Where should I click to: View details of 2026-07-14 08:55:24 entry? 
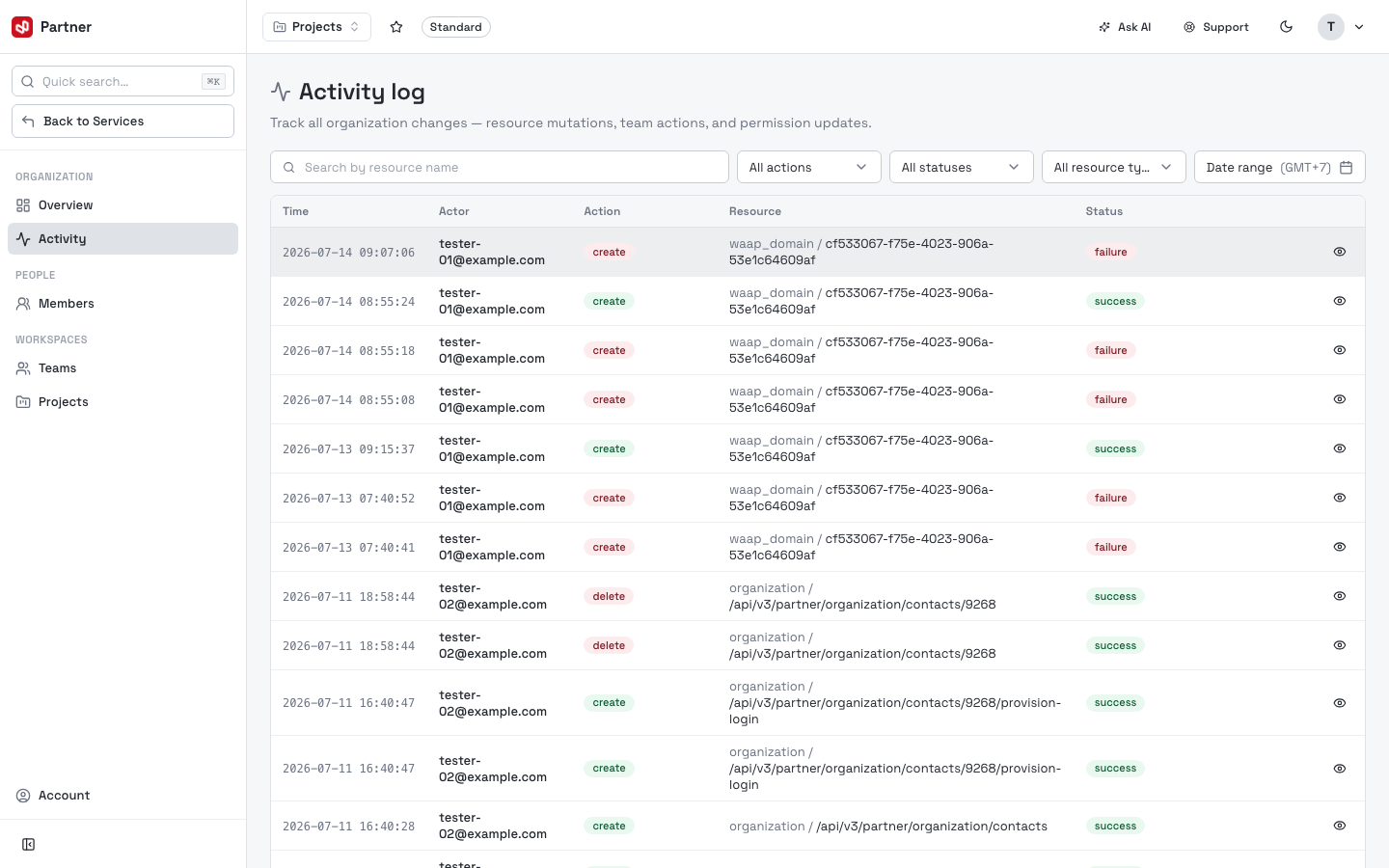click(1340, 301)
